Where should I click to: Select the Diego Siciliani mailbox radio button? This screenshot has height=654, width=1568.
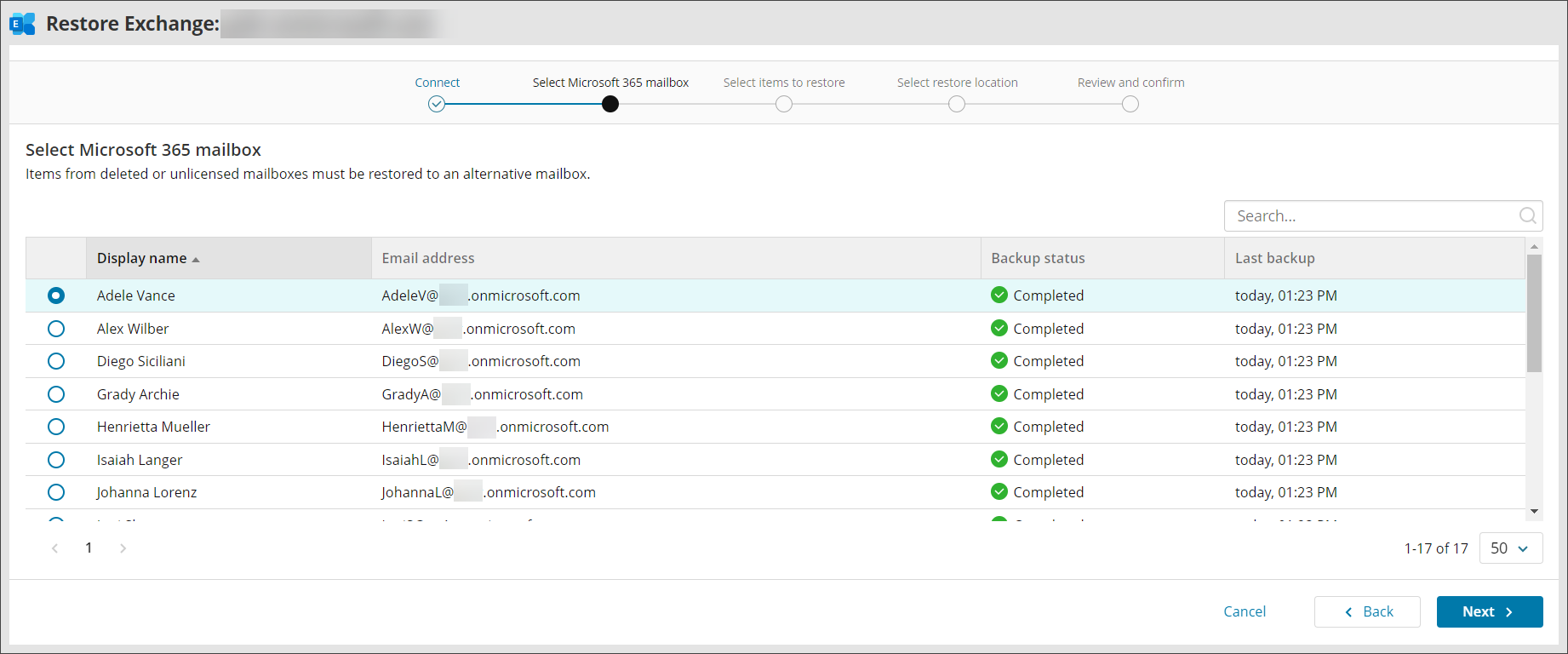(56, 361)
